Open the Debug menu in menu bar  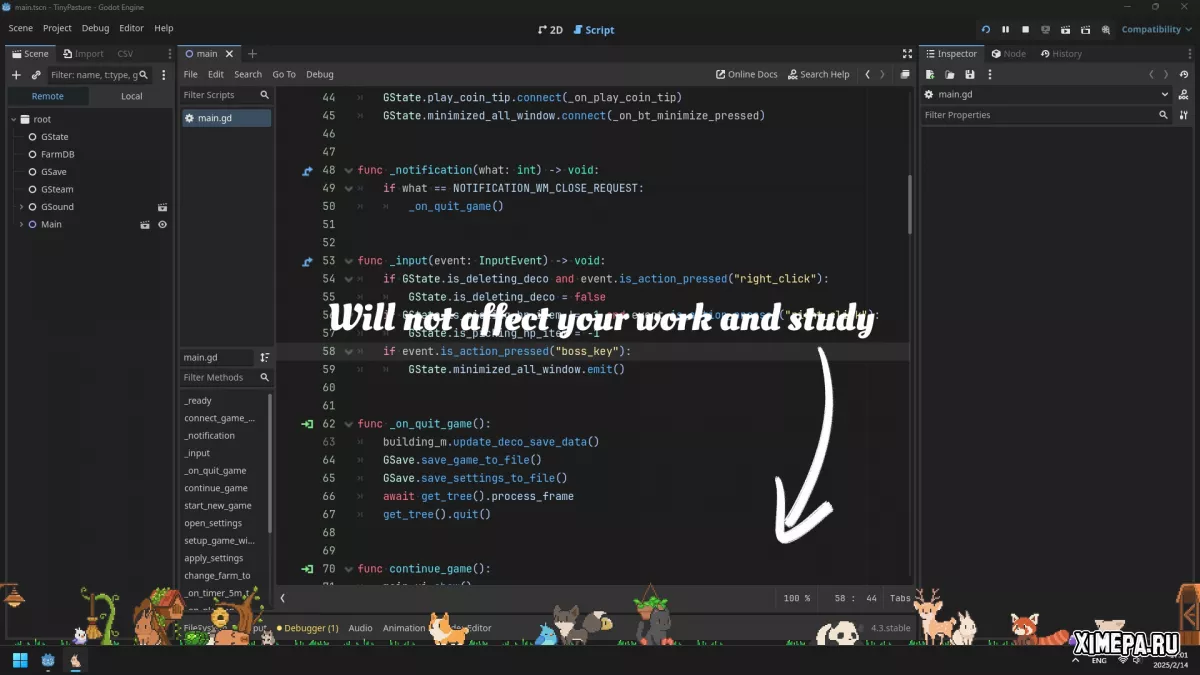95,28
